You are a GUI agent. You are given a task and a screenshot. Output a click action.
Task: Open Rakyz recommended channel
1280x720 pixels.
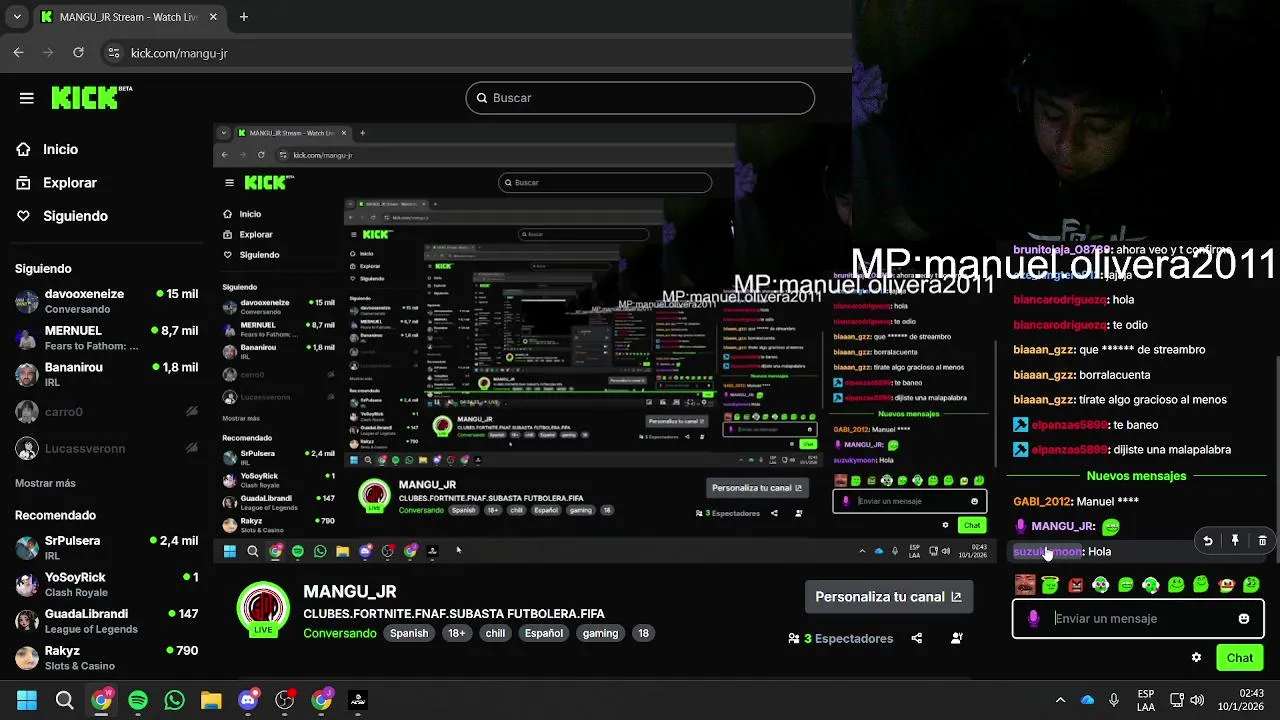tap(106, 657)
